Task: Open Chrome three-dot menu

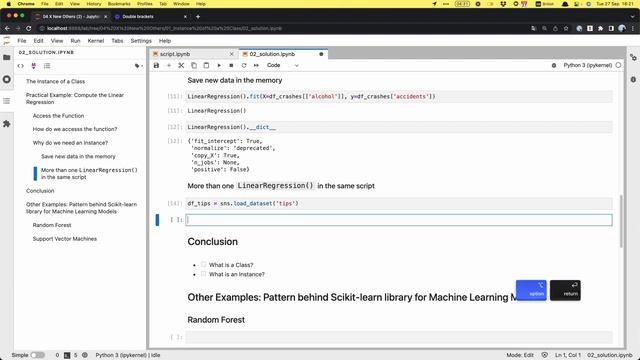Action: pos(633,28)
